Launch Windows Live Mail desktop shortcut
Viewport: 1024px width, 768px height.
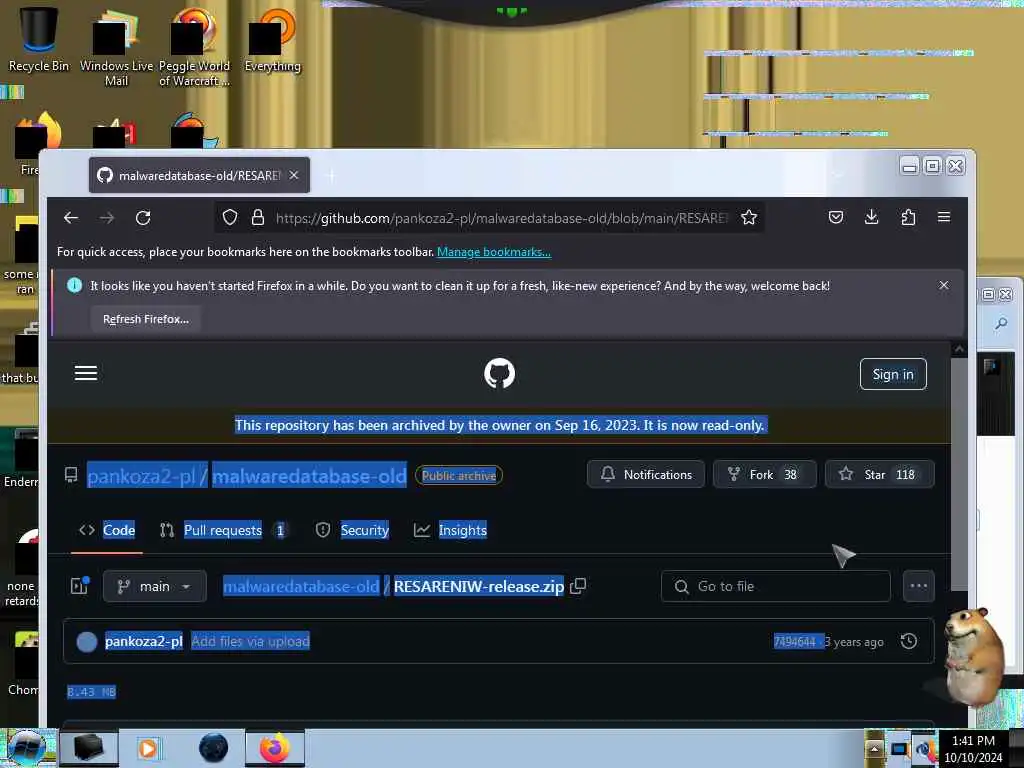point(116,47)
